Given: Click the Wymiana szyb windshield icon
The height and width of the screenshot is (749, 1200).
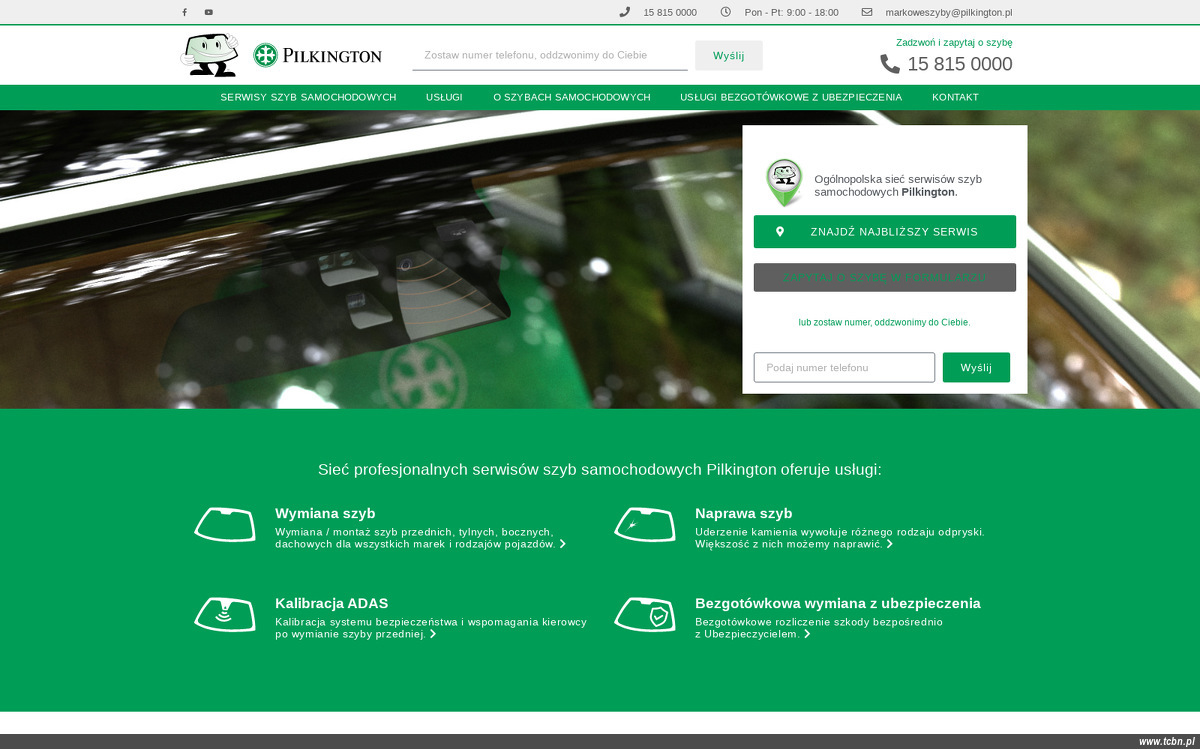Looking at the screenshot, I should pos(225,525).
